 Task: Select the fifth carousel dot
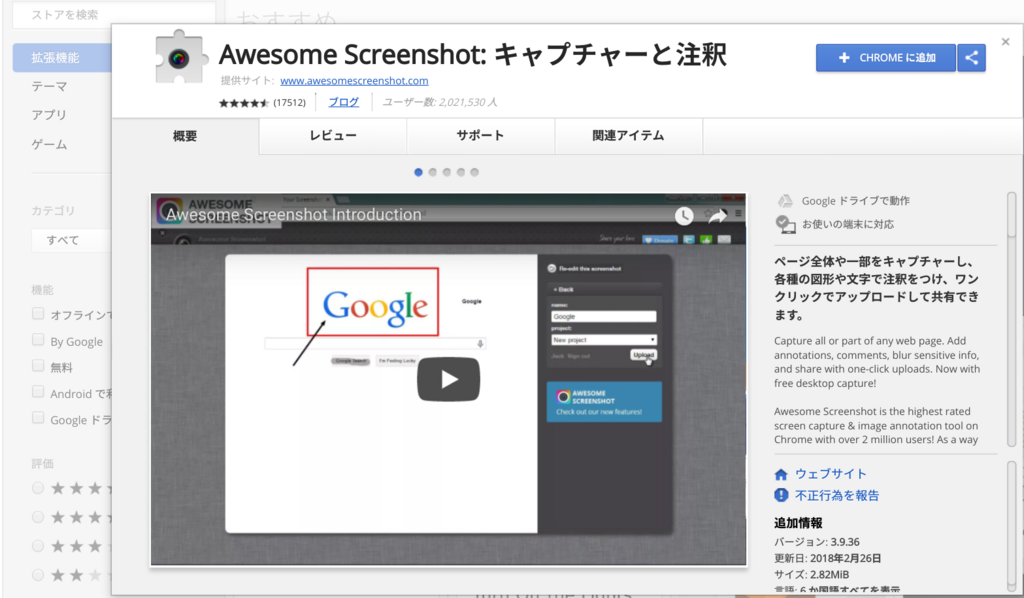[475, 172]
